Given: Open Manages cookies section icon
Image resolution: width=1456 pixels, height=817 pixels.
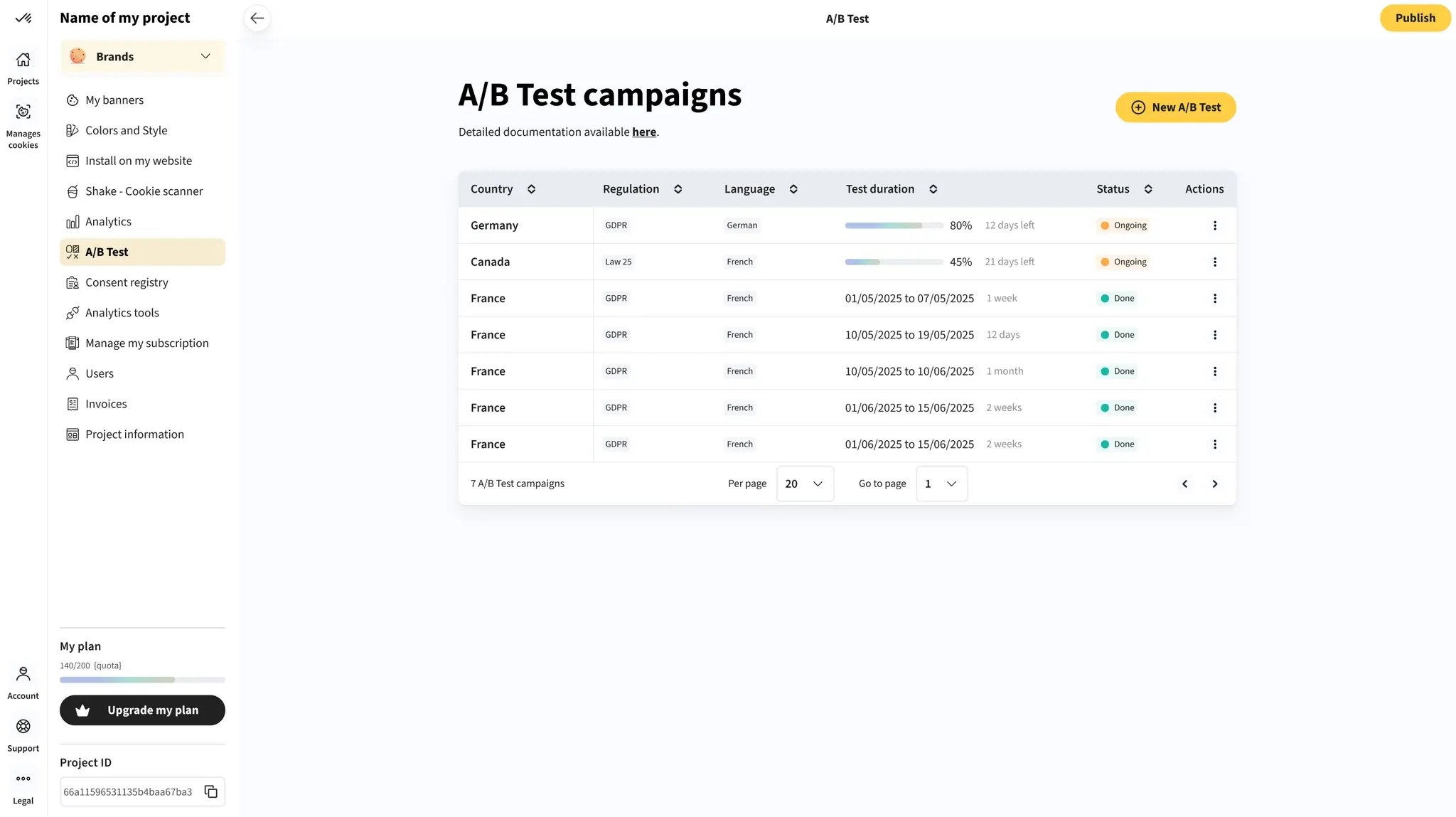Looking at the screenshot, I should 23,112.
